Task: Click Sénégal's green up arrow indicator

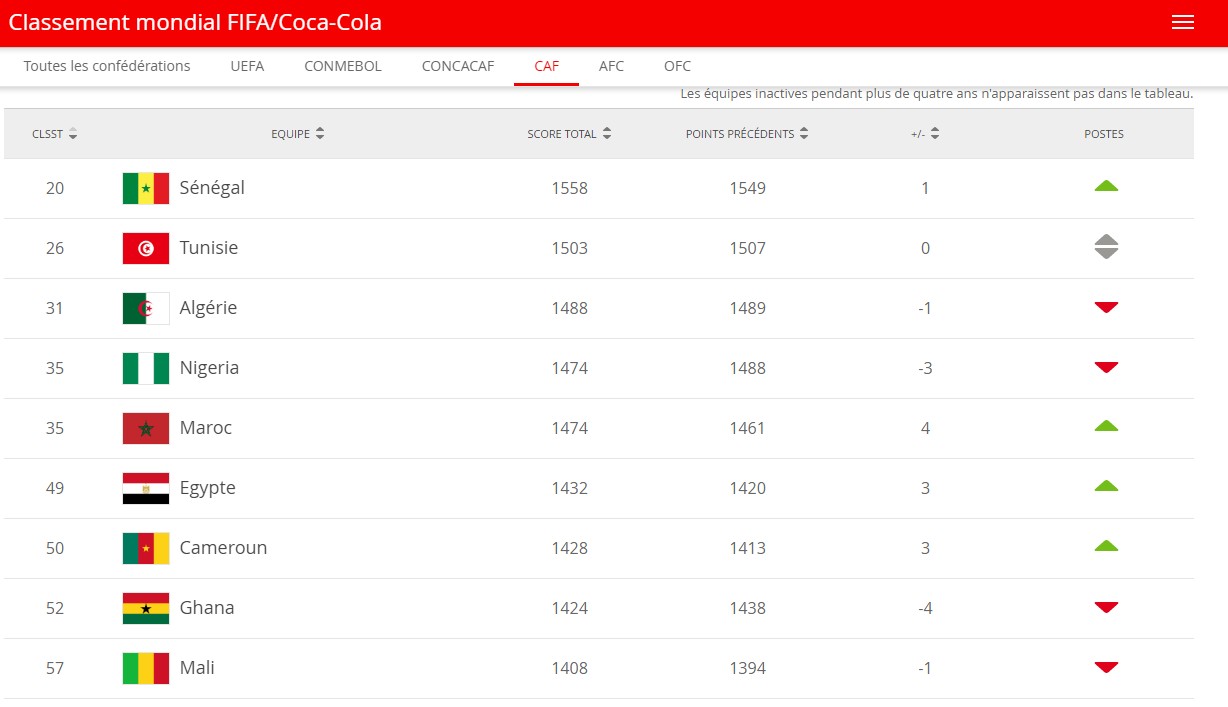Action: [1105, 186]
